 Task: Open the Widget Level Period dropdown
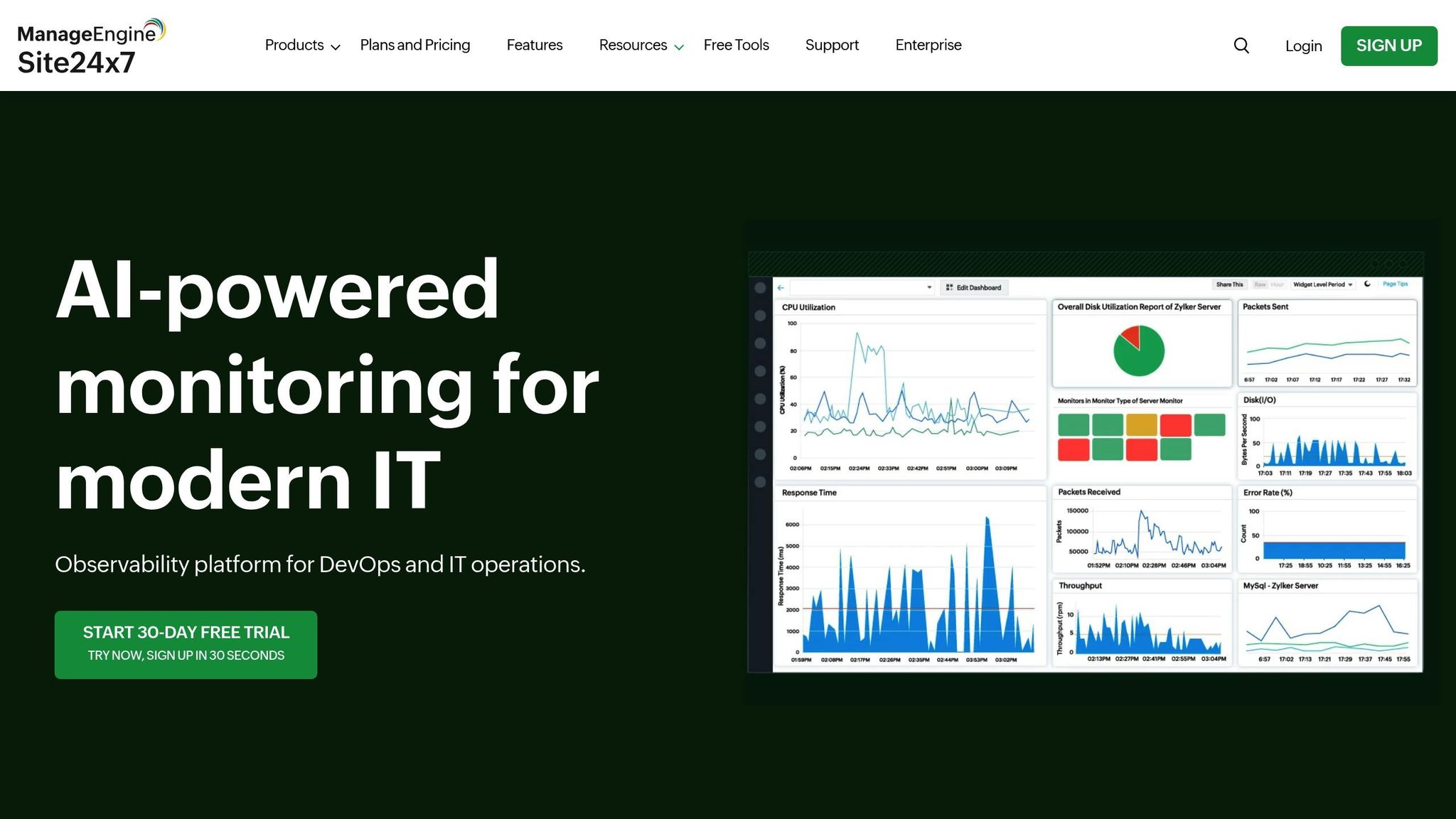[1321, 284]
